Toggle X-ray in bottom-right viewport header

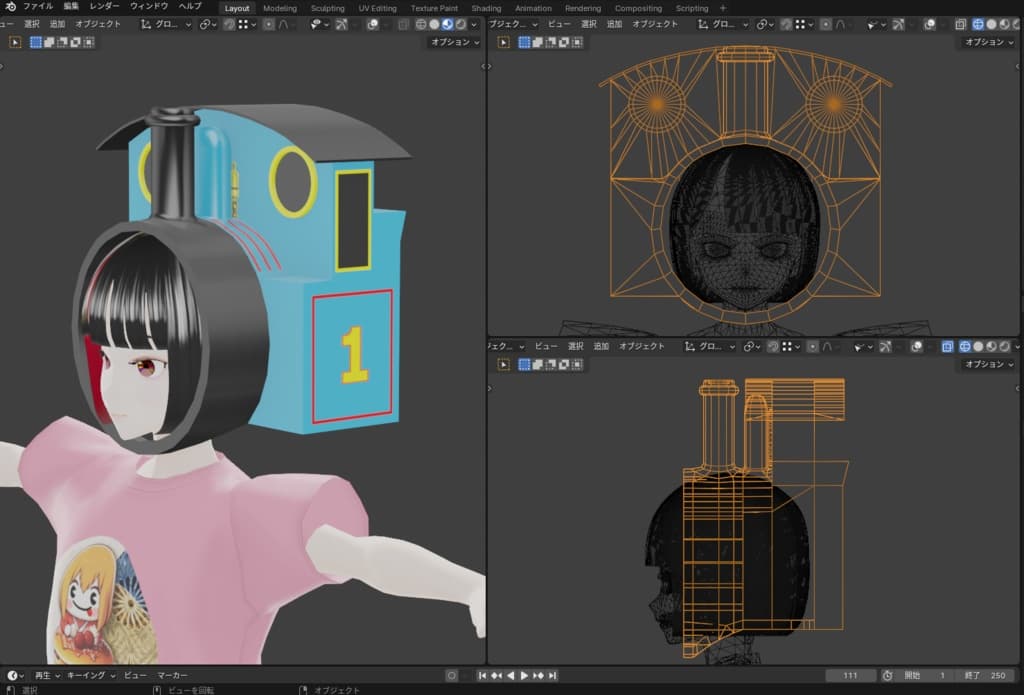point(947,347)
